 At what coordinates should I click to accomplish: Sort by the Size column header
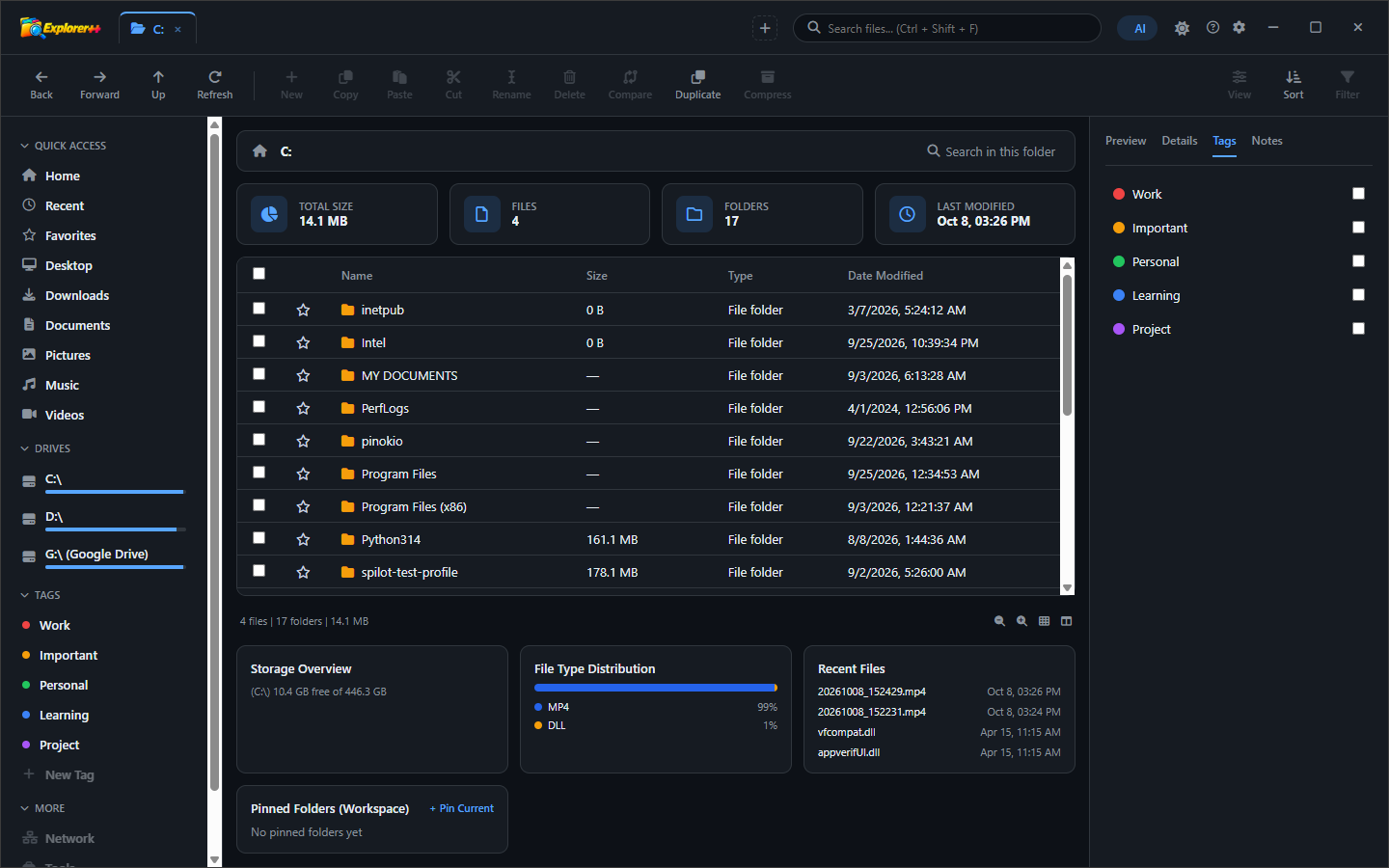[597, 276]
